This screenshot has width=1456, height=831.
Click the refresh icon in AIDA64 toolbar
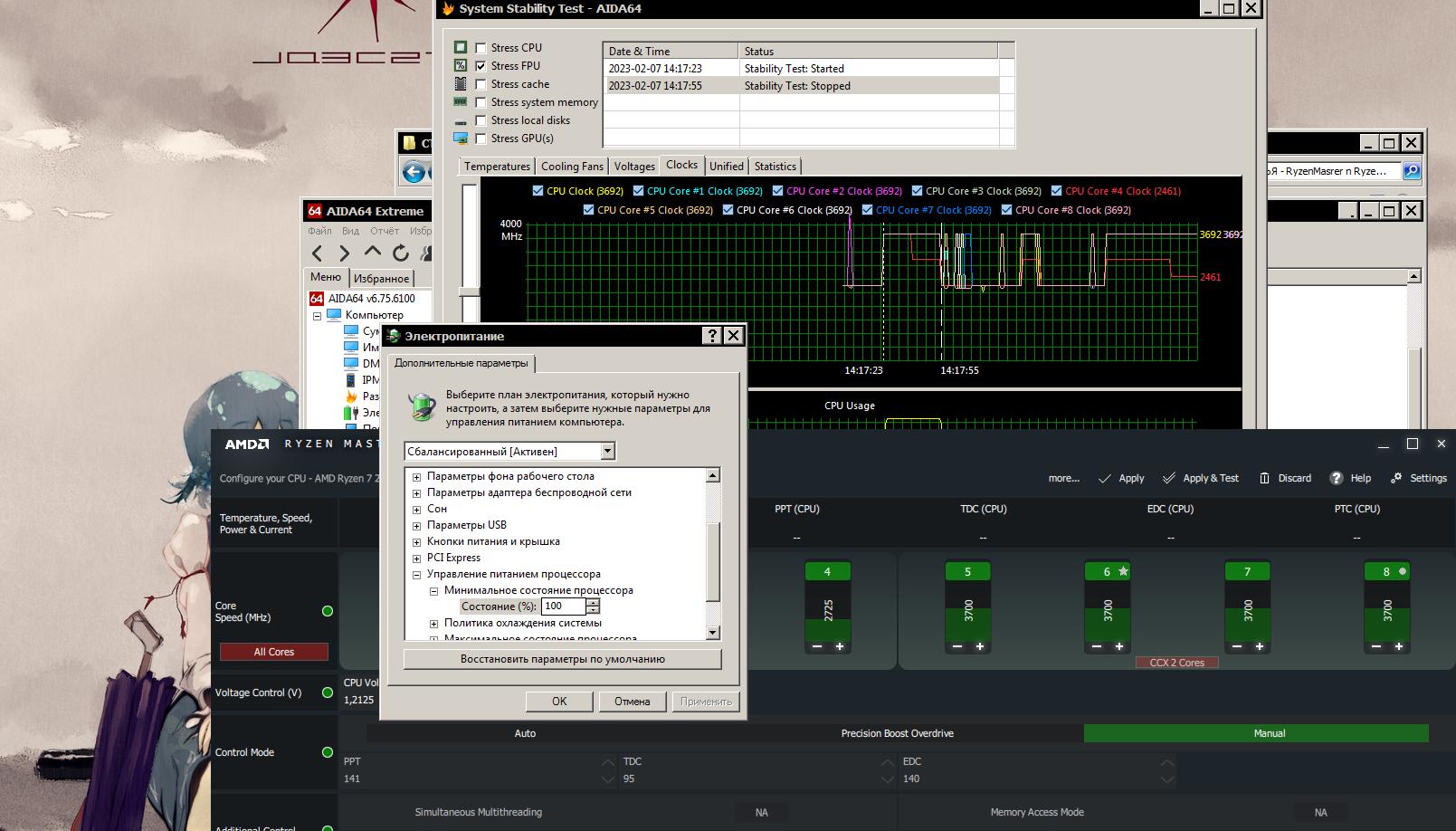(400, 253)
